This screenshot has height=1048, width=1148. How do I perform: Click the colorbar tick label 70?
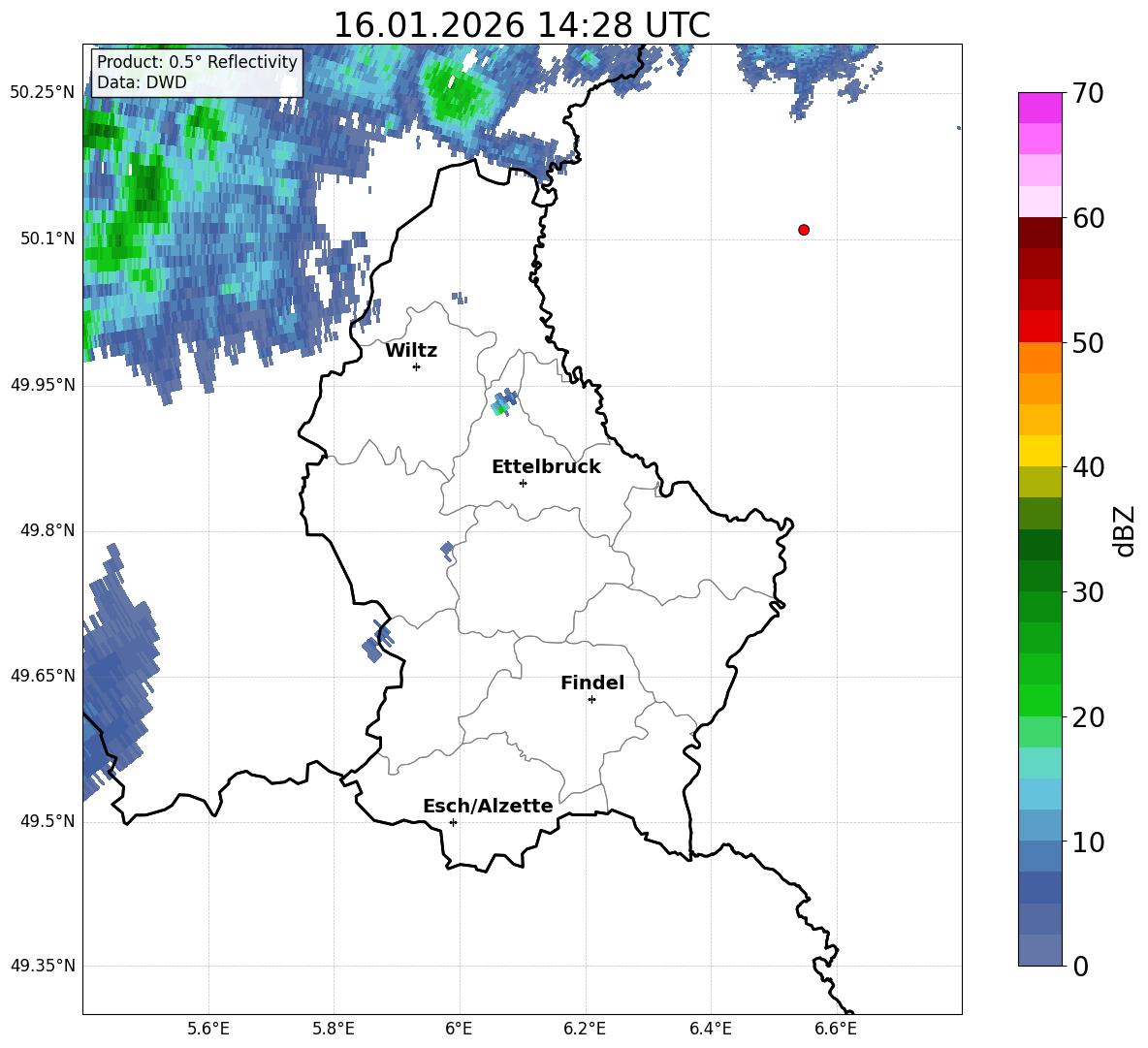click(1088, 94)
